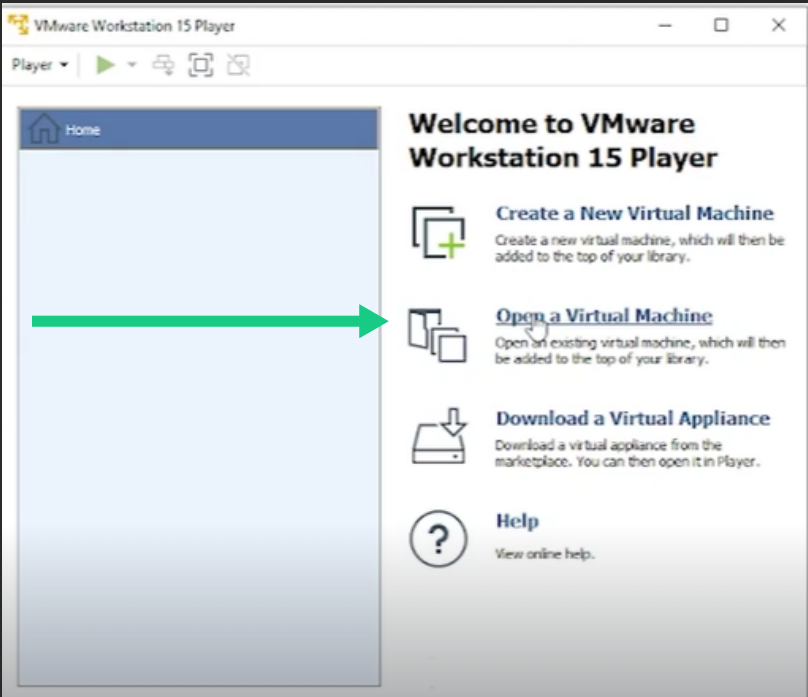
Task: Click the green Power On play button
Action: (x=105, y=65)
